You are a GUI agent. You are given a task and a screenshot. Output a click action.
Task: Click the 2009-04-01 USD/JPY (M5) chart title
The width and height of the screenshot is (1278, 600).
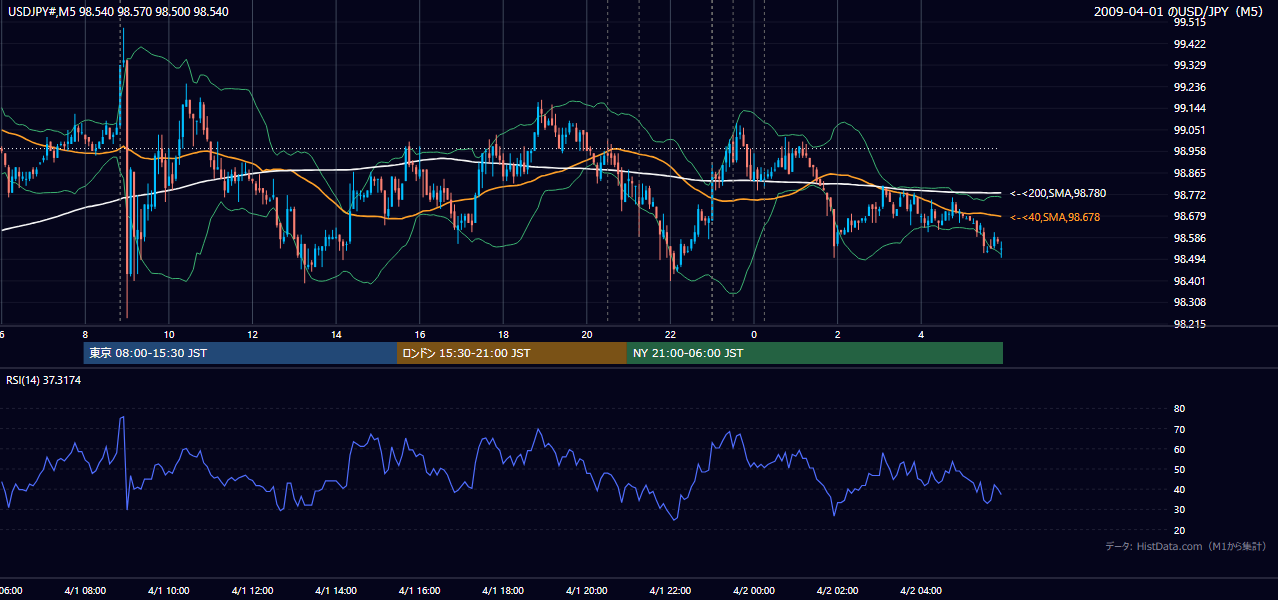point(1180,12)
